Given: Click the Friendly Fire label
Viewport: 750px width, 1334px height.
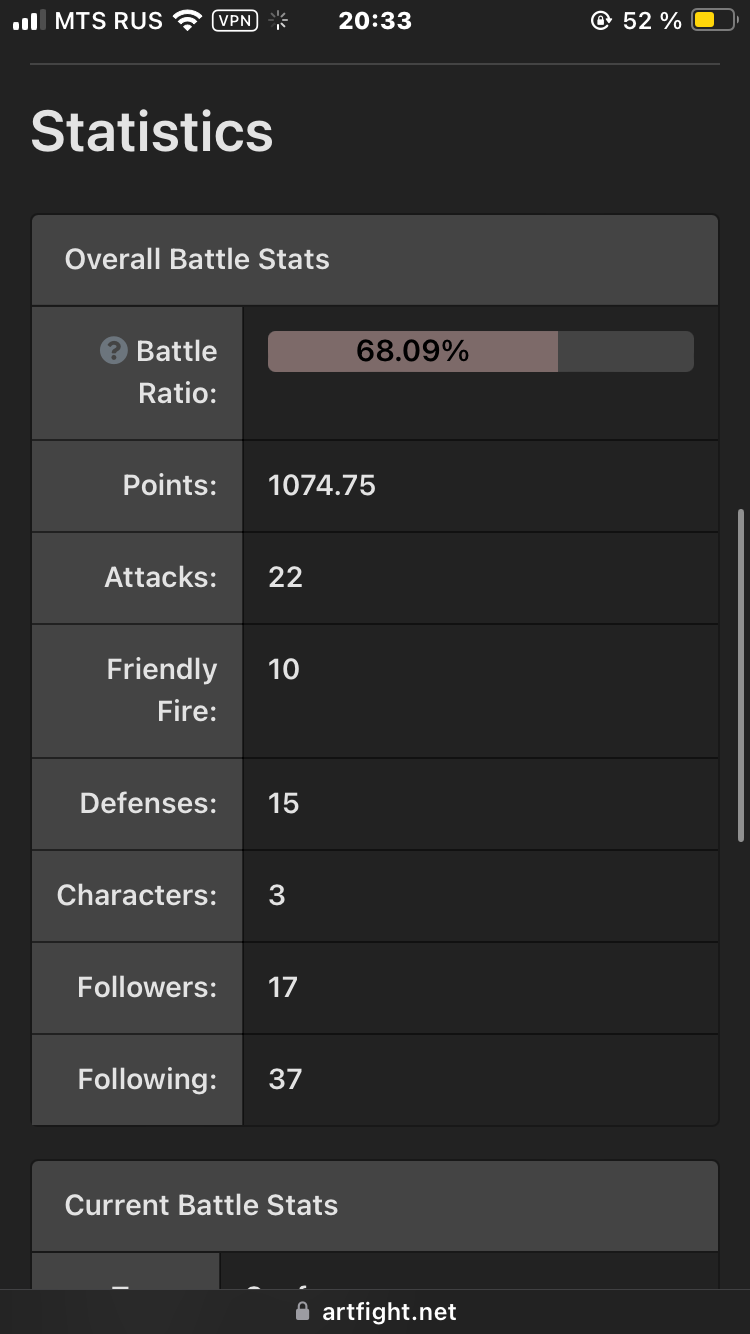Looking at the screenshot, I should [x=162, y=690].
